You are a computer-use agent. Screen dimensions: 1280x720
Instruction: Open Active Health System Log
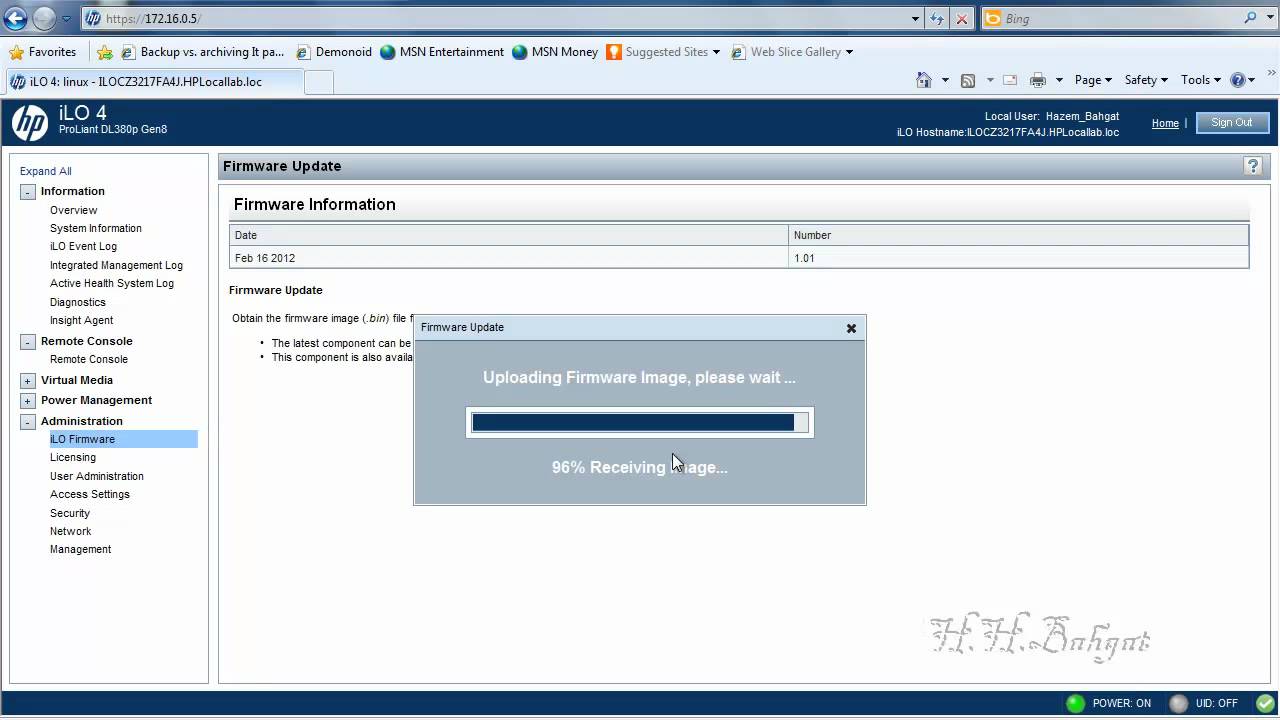point(112,283)
